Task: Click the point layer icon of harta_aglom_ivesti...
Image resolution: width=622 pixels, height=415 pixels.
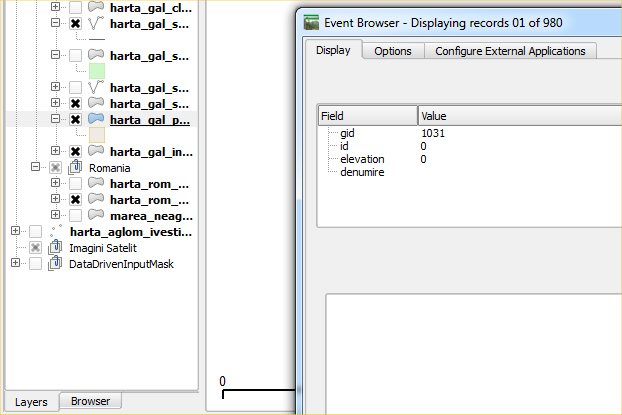Action: tap(56, 231)
